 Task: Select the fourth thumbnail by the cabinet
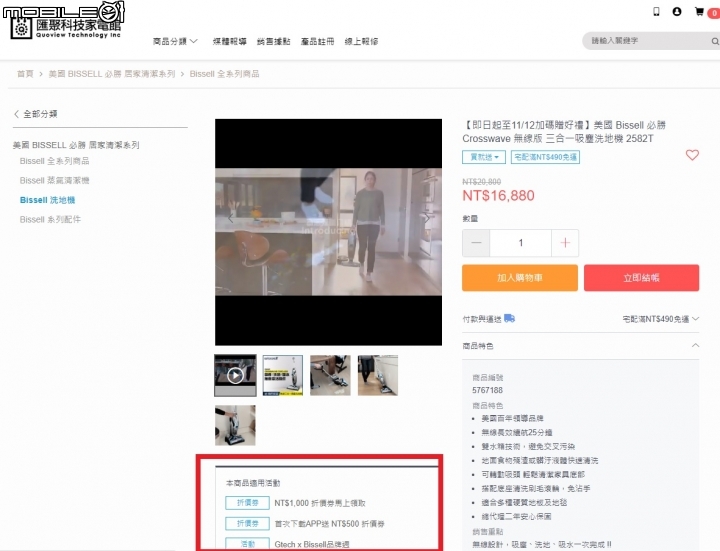[378, 375]
